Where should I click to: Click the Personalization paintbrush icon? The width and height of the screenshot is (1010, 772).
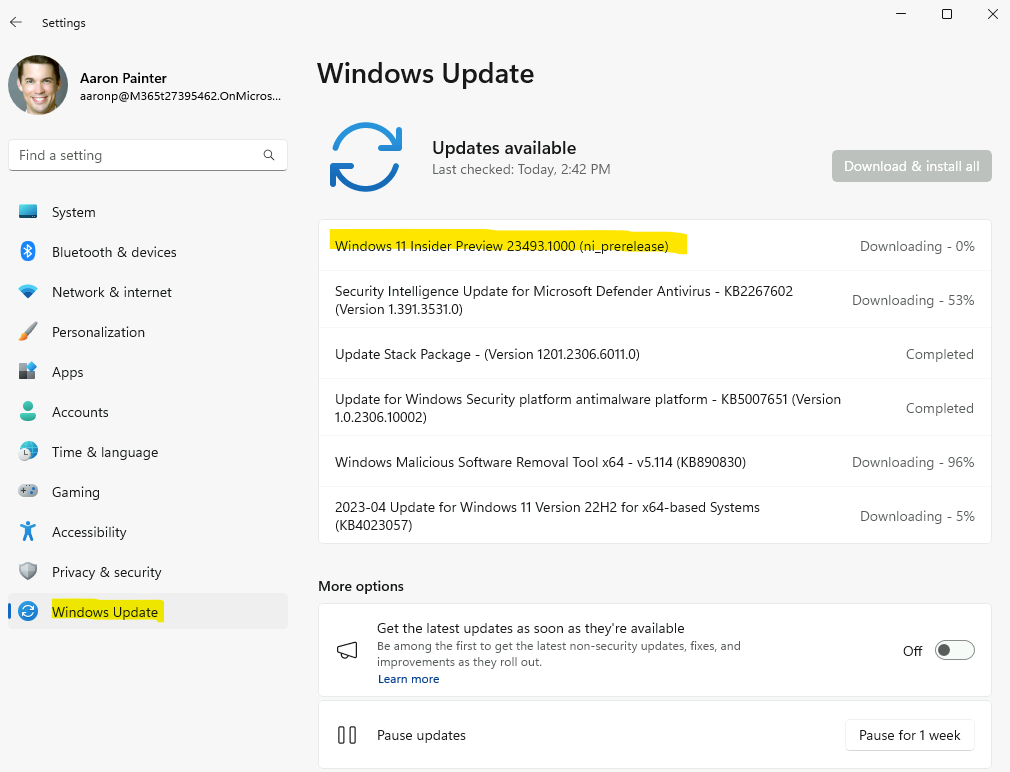(28, 332)
